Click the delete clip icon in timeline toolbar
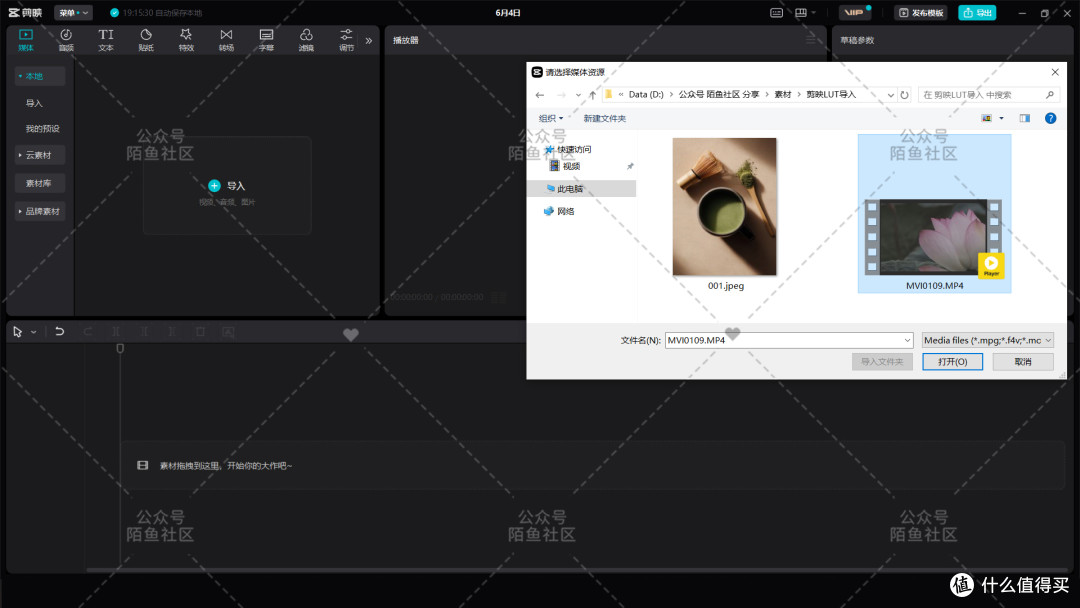The width and height of the screenshot is (1080, 608). (x=200, y=332)
